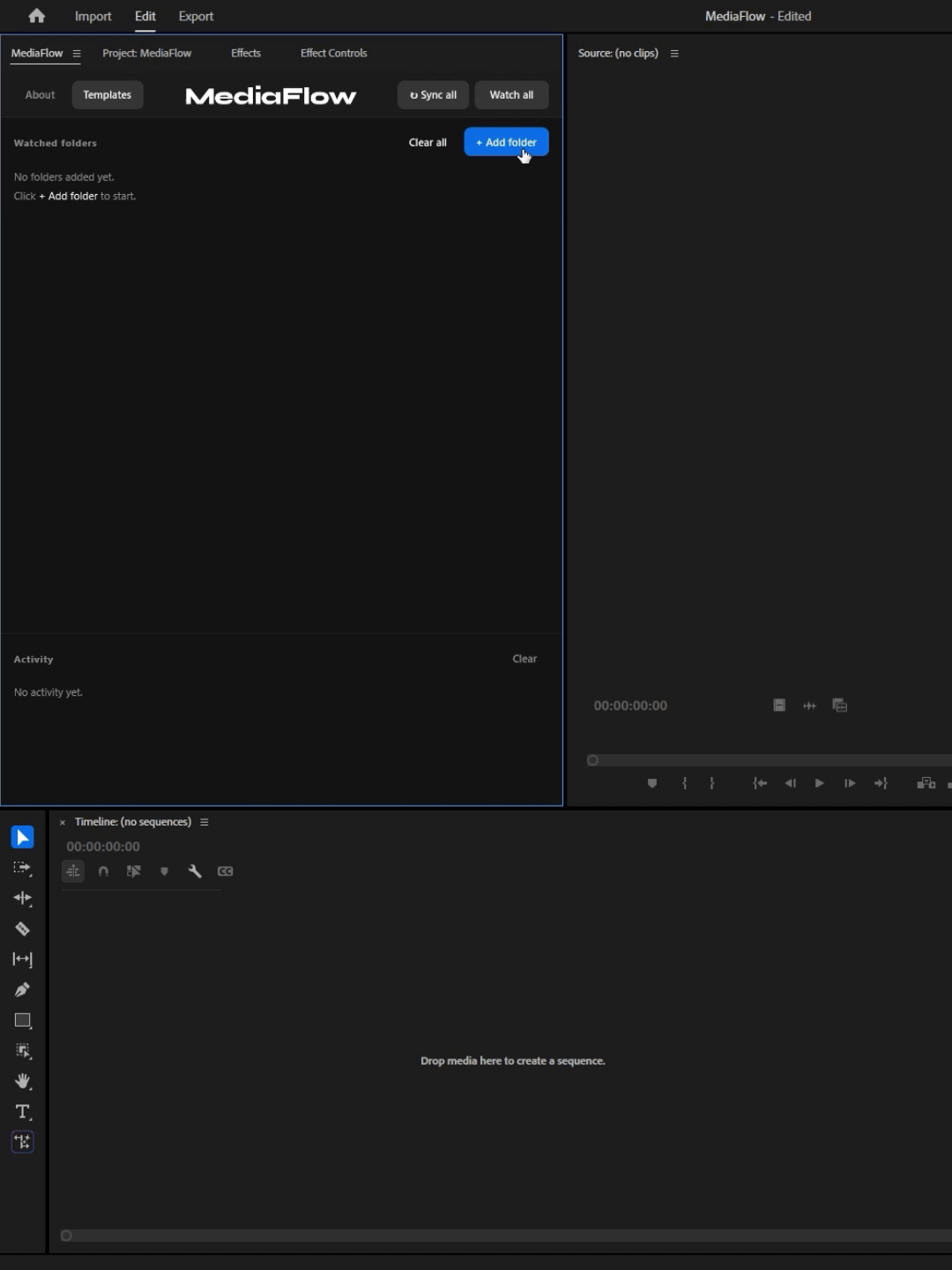This screenshot has height=1270, width=952.
Task: Select the Ripple Edit tool
Action: 23,898
